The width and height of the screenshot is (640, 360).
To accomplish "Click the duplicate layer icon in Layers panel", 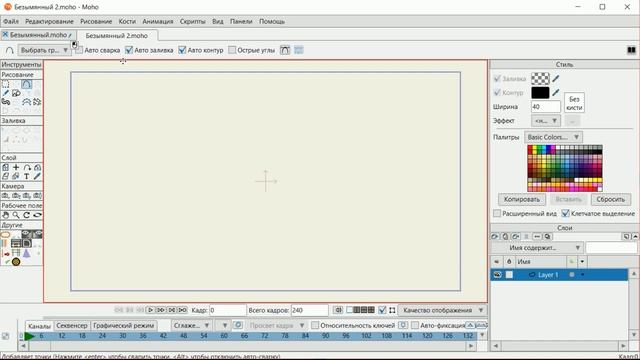I will point(505,236).
